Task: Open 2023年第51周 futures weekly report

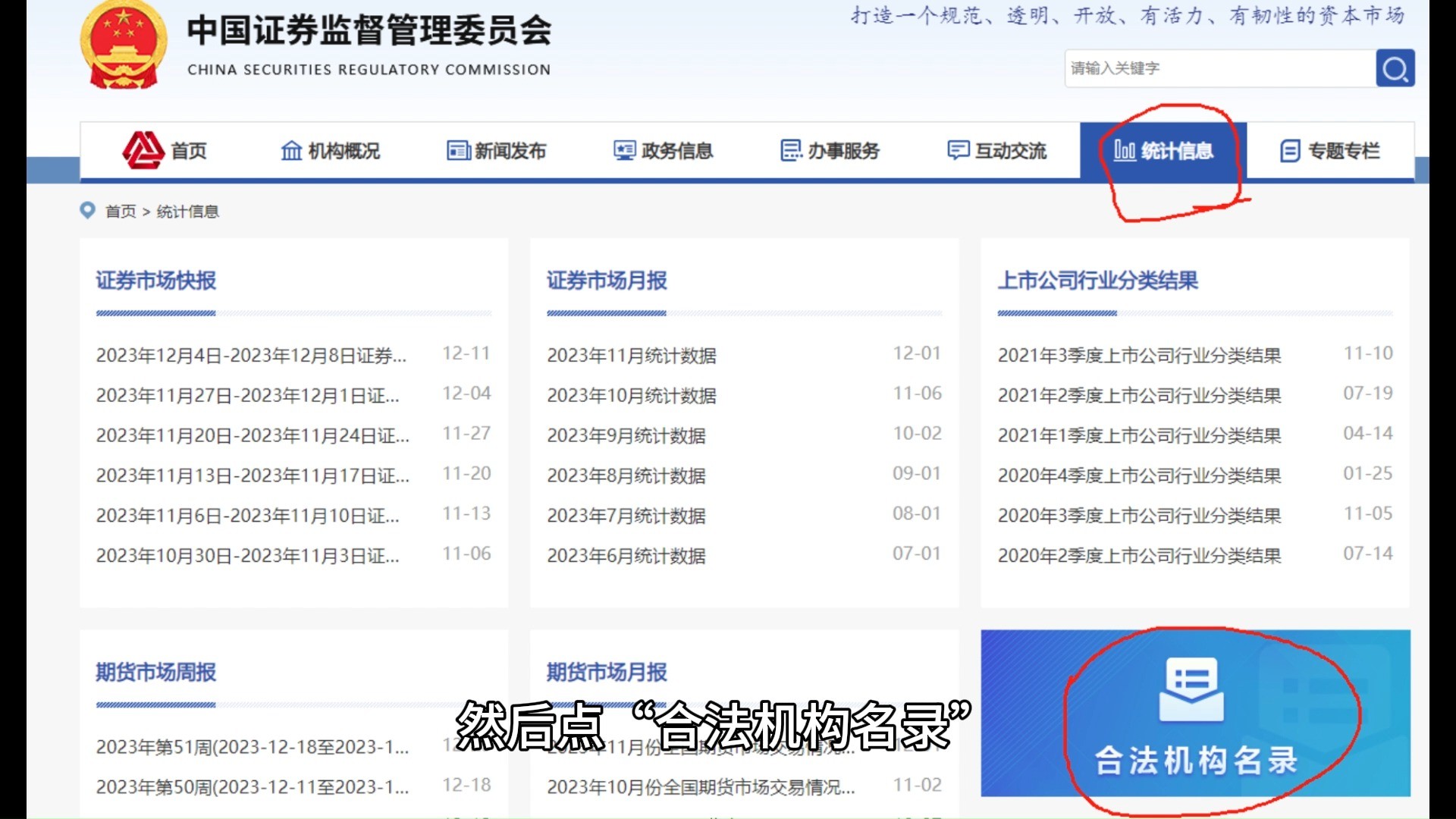Action: pyautogui.click(x=253, y=747)
